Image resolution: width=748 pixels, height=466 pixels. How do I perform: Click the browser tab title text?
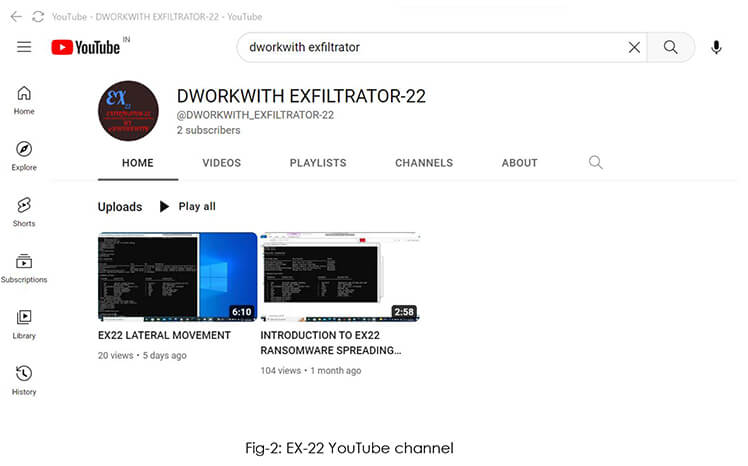coord(157,17)
